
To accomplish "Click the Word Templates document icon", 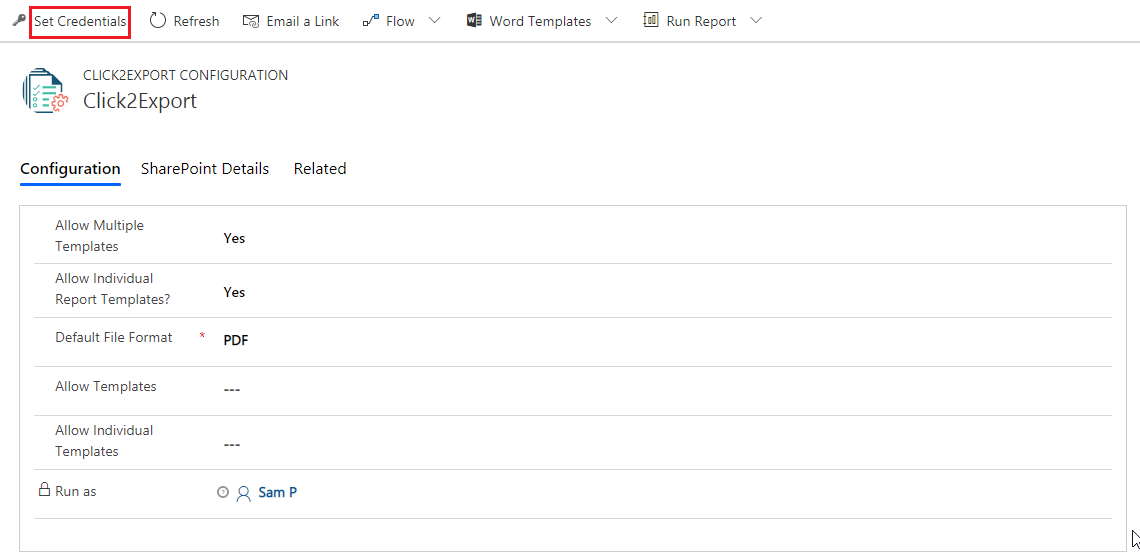I will (475, 20).
